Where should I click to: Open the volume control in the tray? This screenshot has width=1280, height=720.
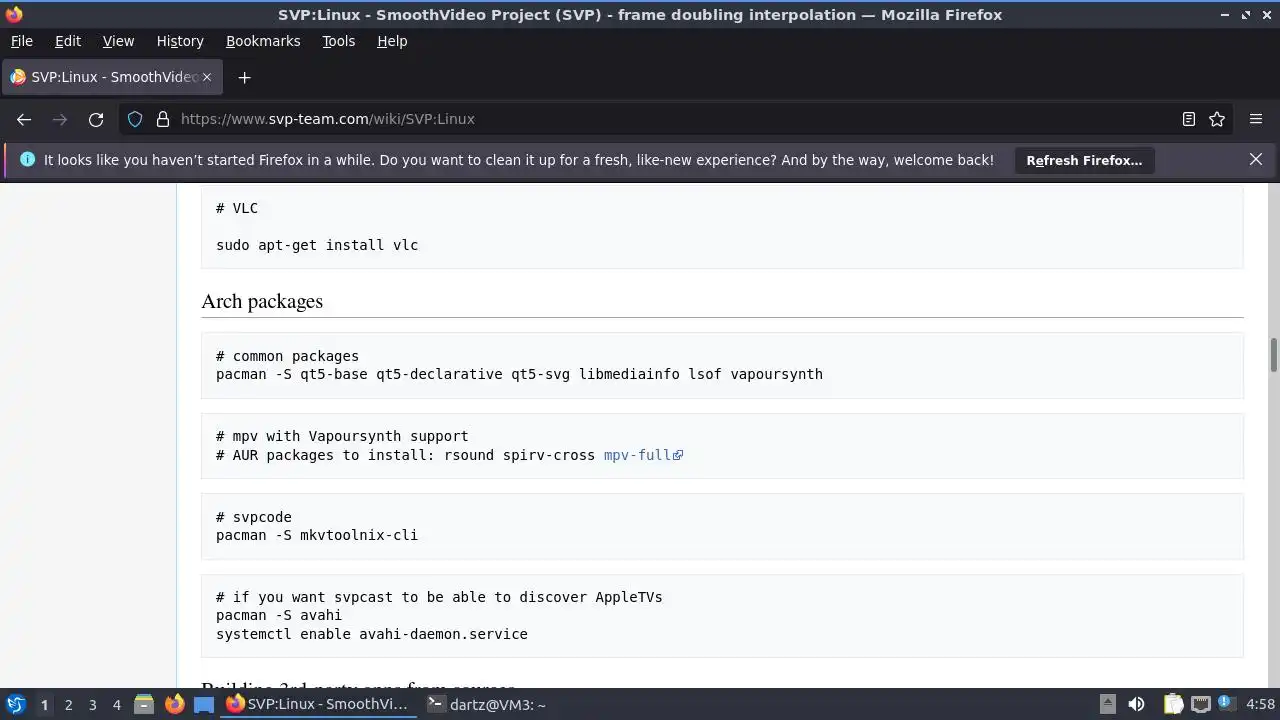(1136, 704)
